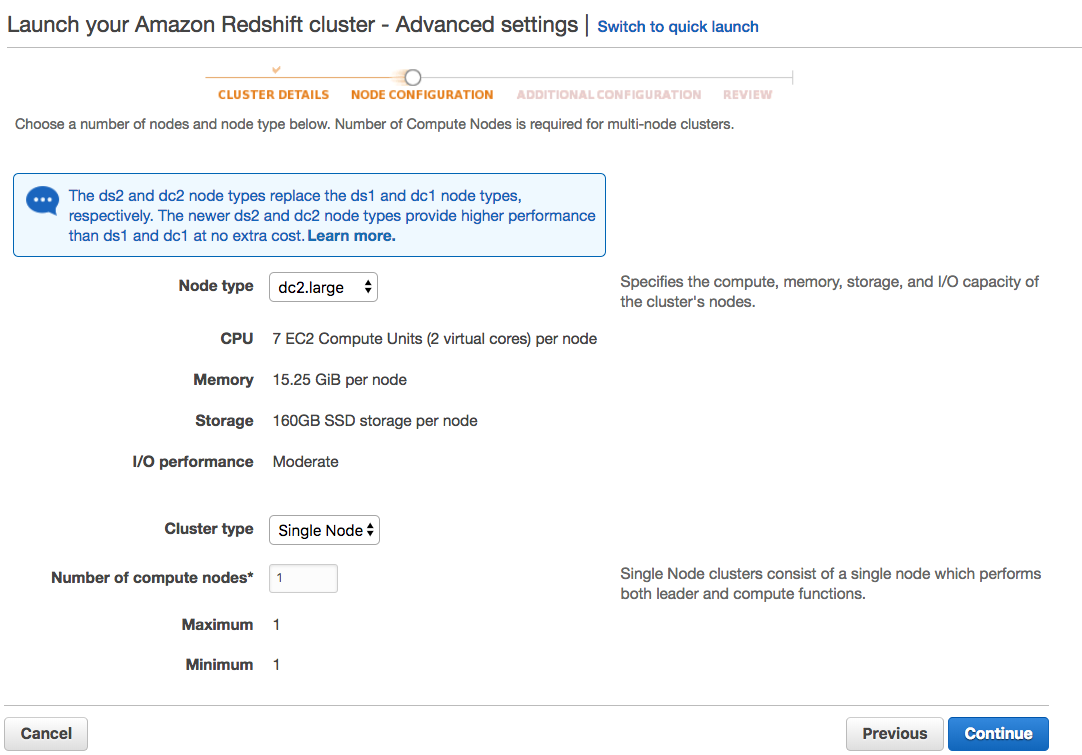The height and width of the screenshot is (755, 1082).
Task: Click the Previous button
Action: (x=894, y=733)
